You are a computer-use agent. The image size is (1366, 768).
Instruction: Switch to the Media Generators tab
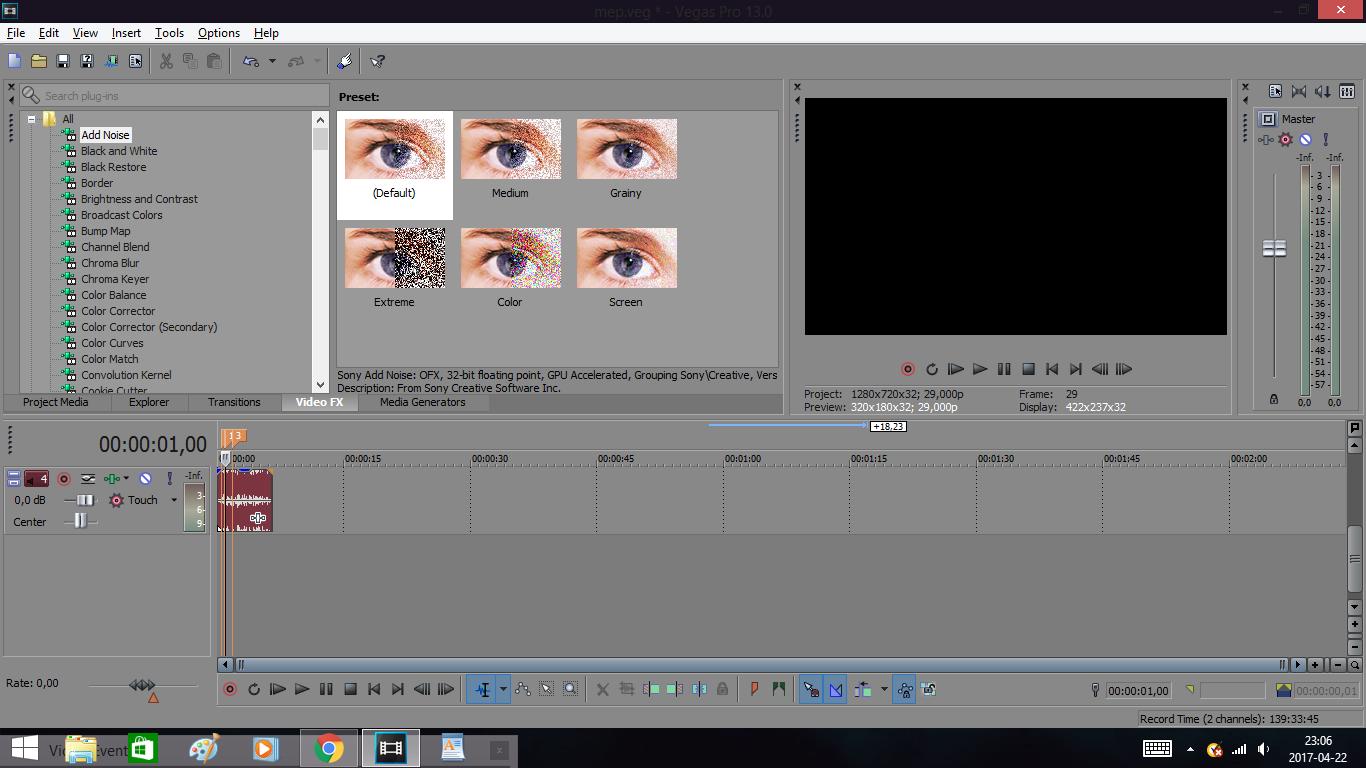click(422, 402)
